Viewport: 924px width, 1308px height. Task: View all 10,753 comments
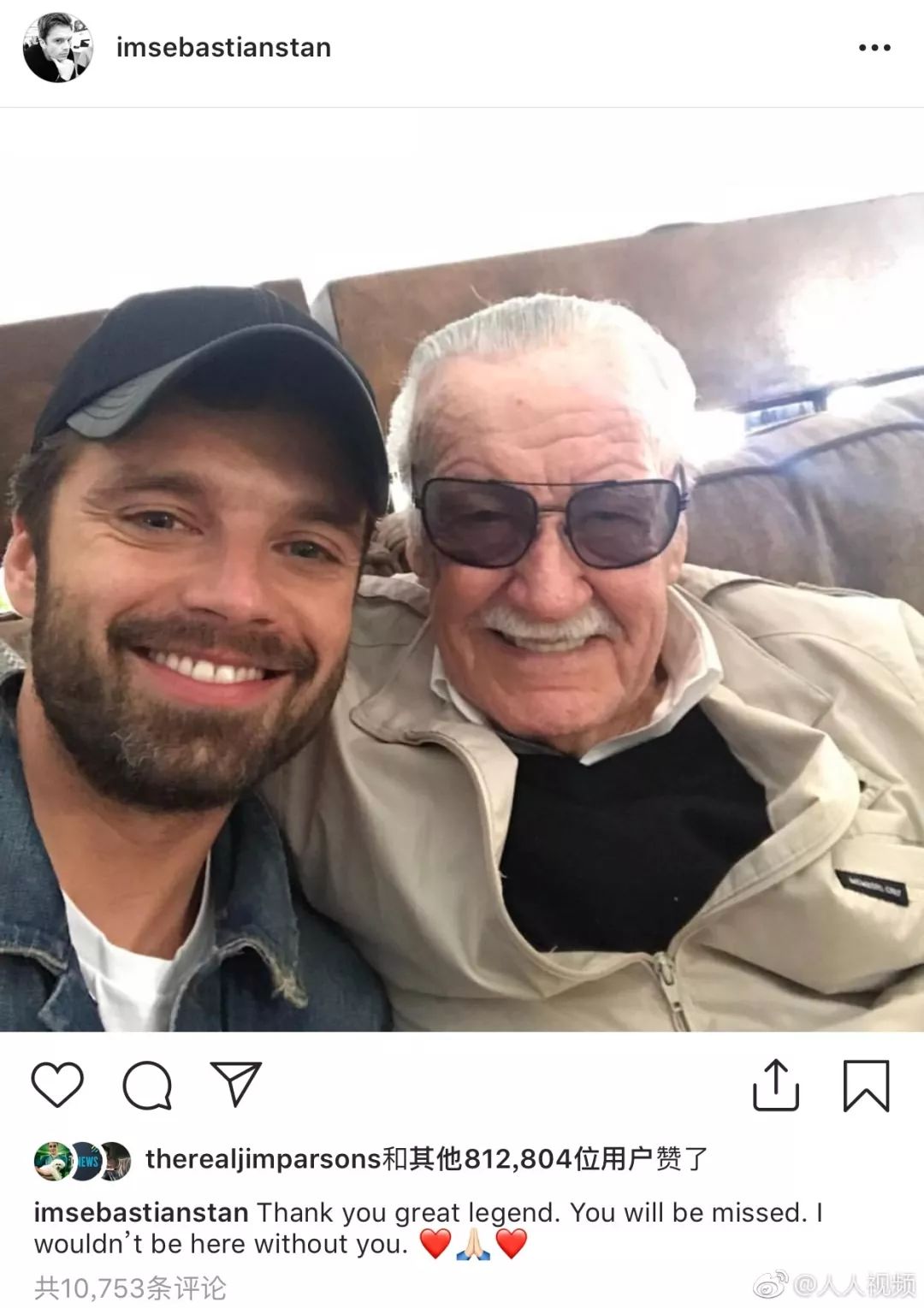130,1287
